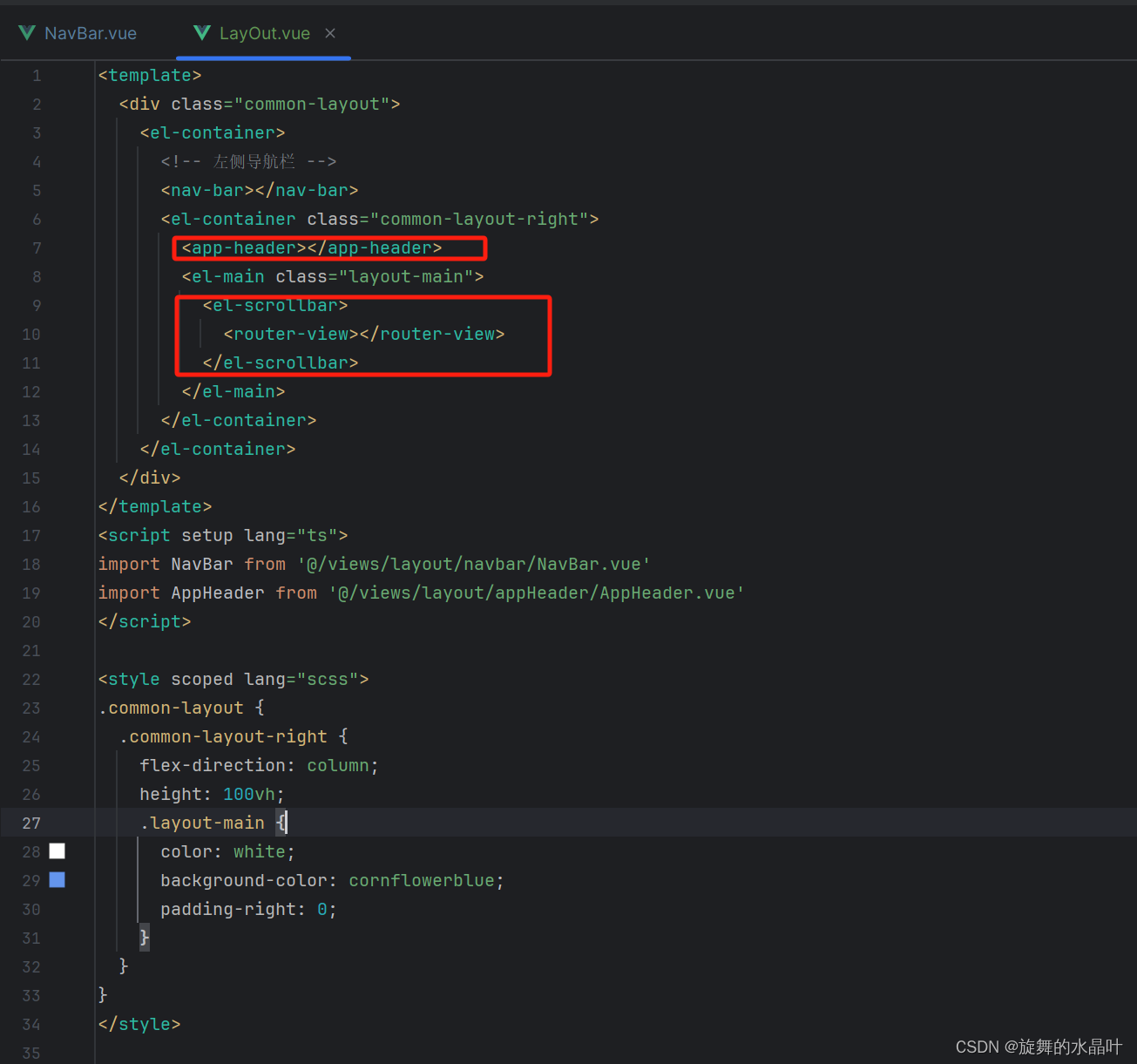This screenshot has width=1137, height=1064.
Task: Click the padding-right: 0 declaration
Action: (x=249, y=909)
